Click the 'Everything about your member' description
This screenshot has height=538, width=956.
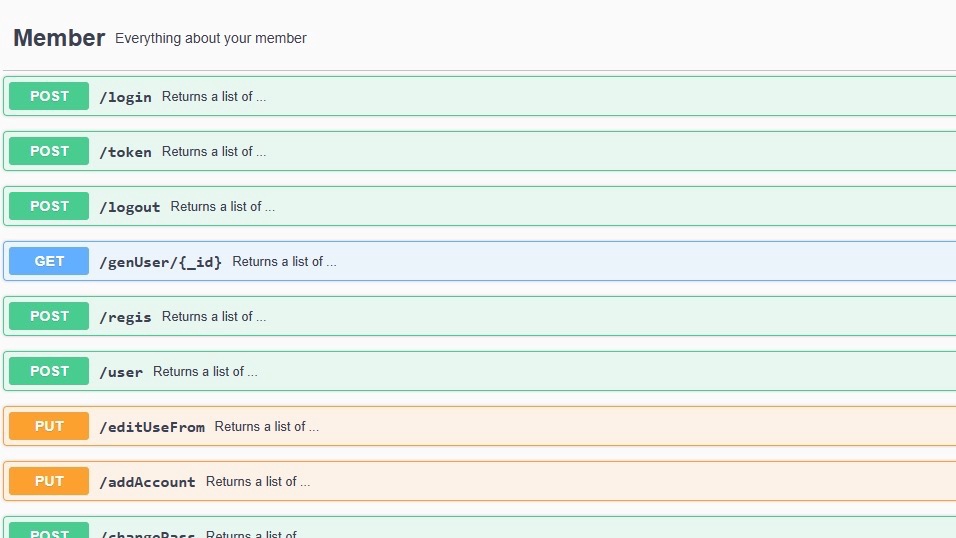coord(211,38)
